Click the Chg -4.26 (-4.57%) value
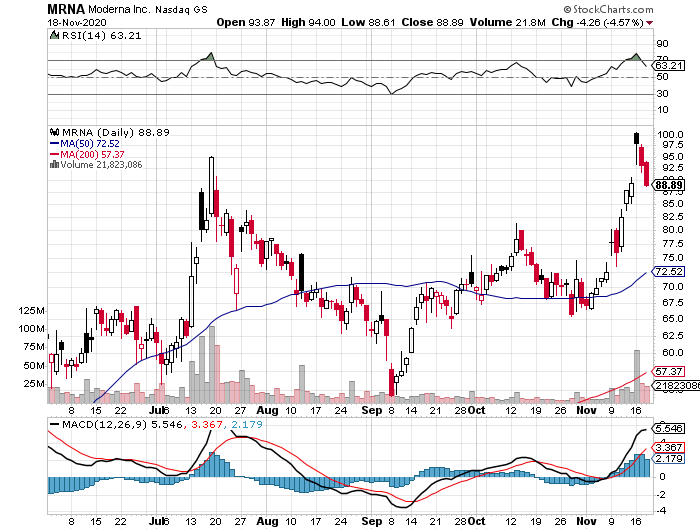This screenshot has height=530, width=700. click(x=597, y=22)
